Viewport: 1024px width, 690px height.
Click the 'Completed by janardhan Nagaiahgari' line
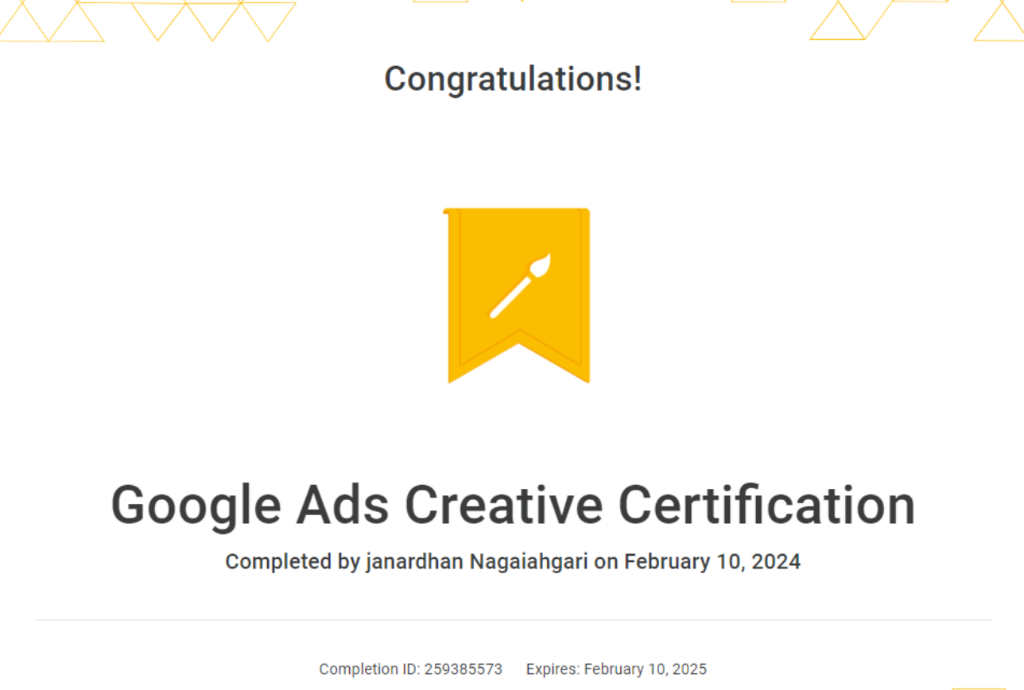pyautogui.click(x=513, y=561)
